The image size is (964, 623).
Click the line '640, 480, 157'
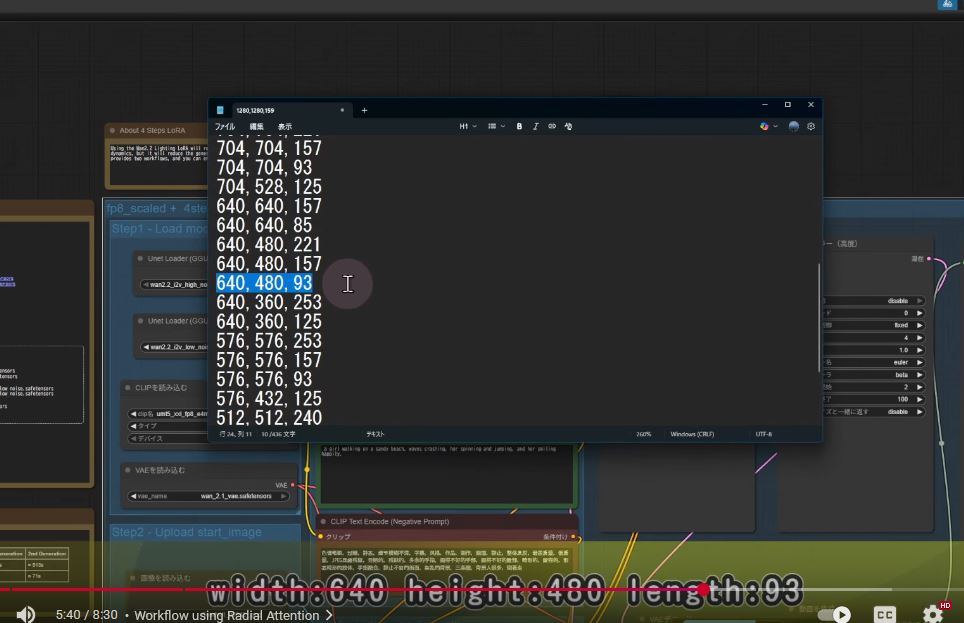[269, 264]
